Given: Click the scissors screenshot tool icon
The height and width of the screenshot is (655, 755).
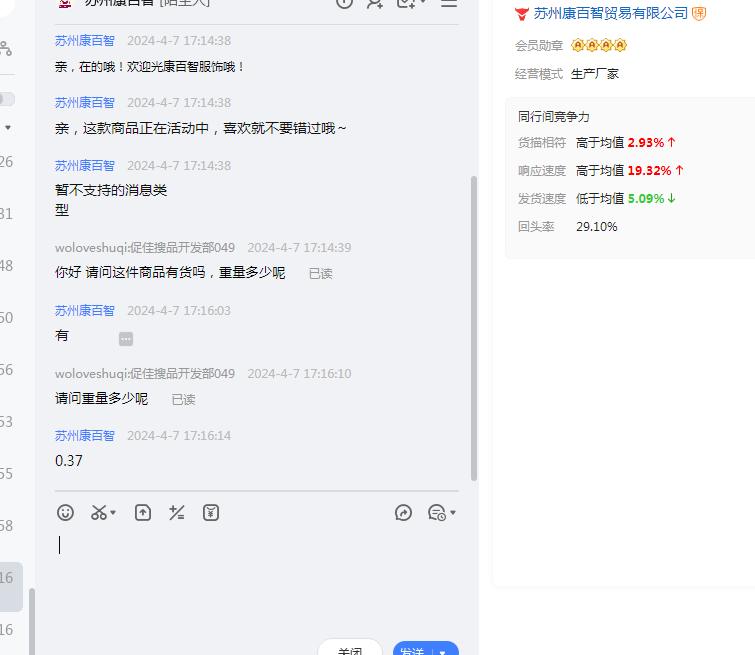Looking at the screenshot, I should coord(98,513).
